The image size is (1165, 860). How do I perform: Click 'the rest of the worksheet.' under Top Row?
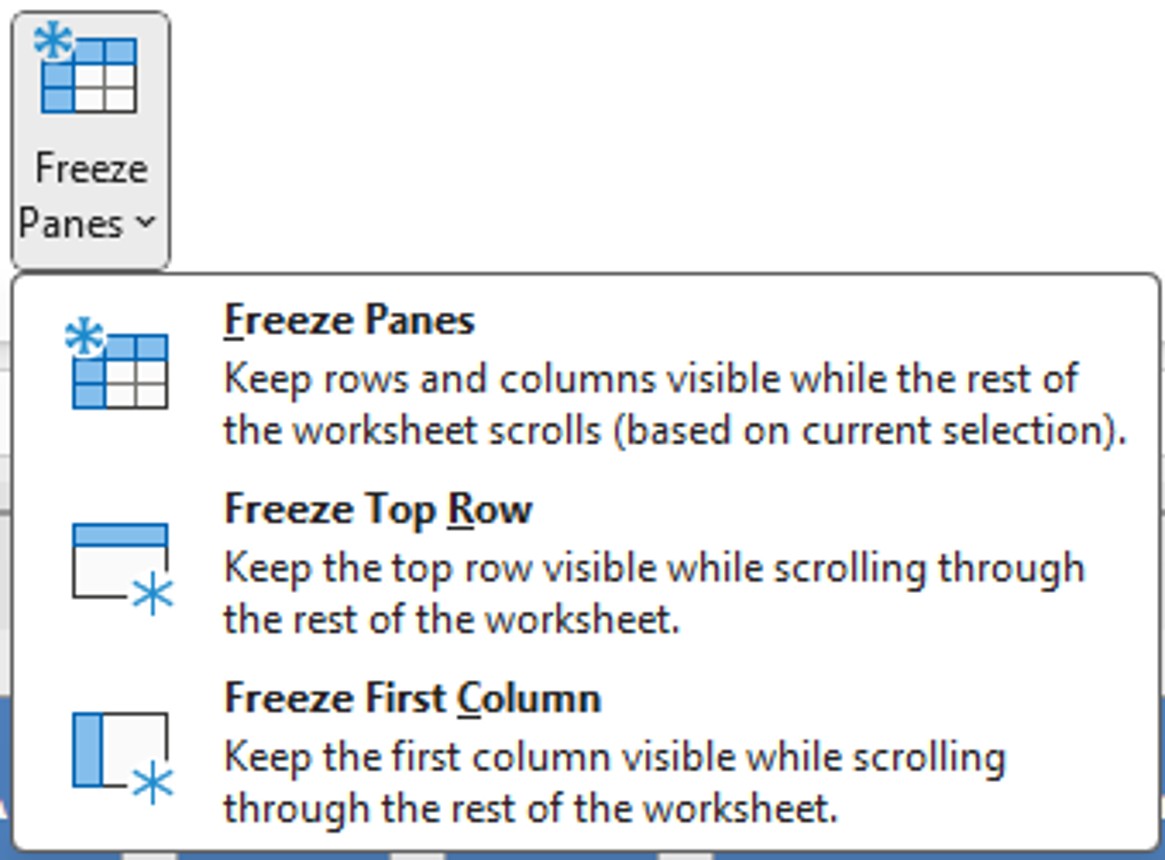click(x=451, y=619)
